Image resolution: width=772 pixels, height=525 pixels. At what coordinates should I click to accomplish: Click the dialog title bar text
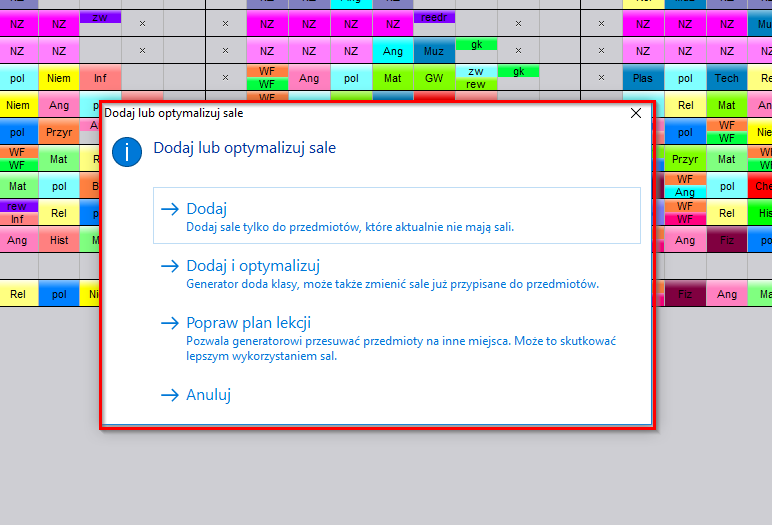point(174,113)
